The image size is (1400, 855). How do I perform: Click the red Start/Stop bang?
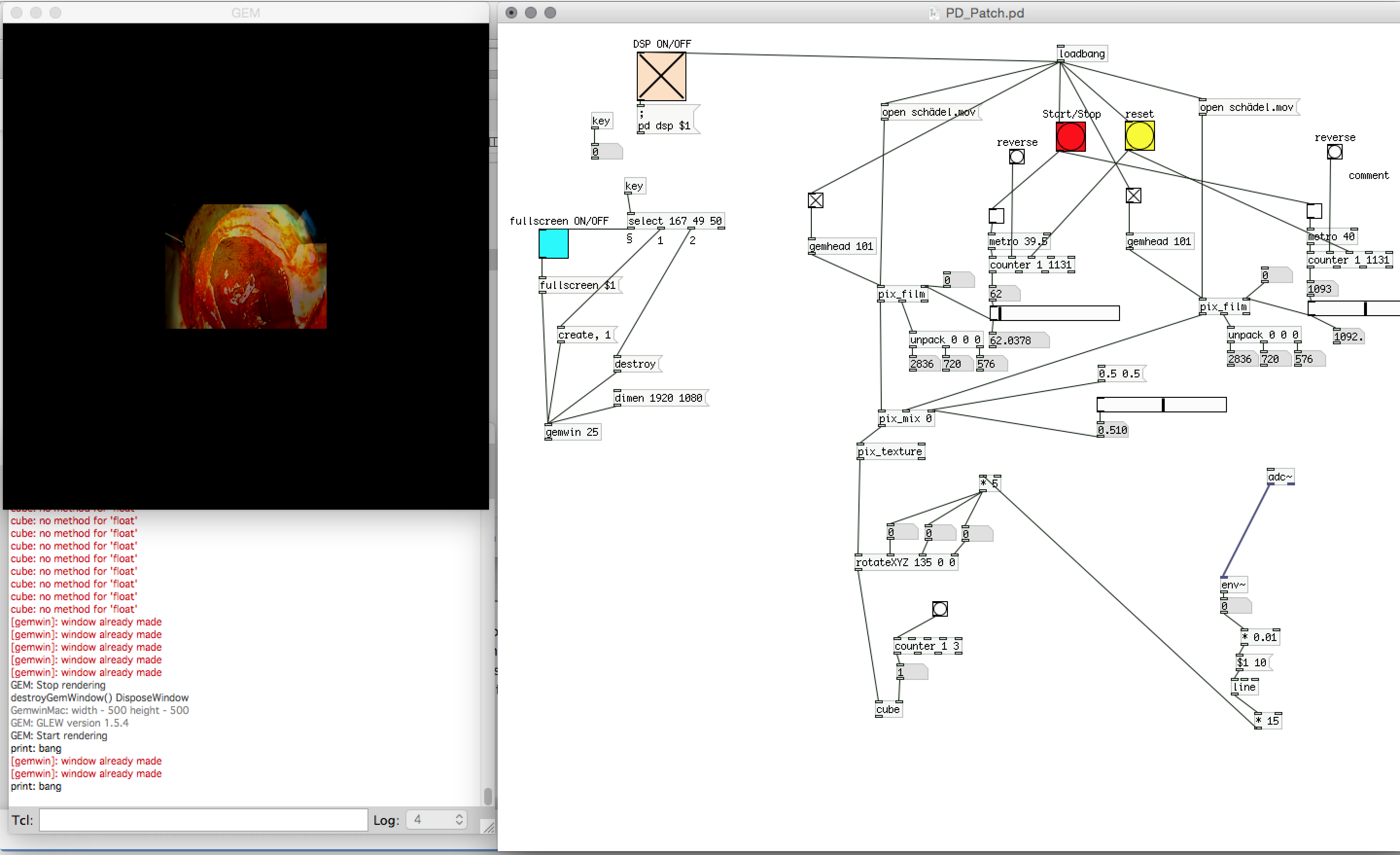coord(1070,137)
